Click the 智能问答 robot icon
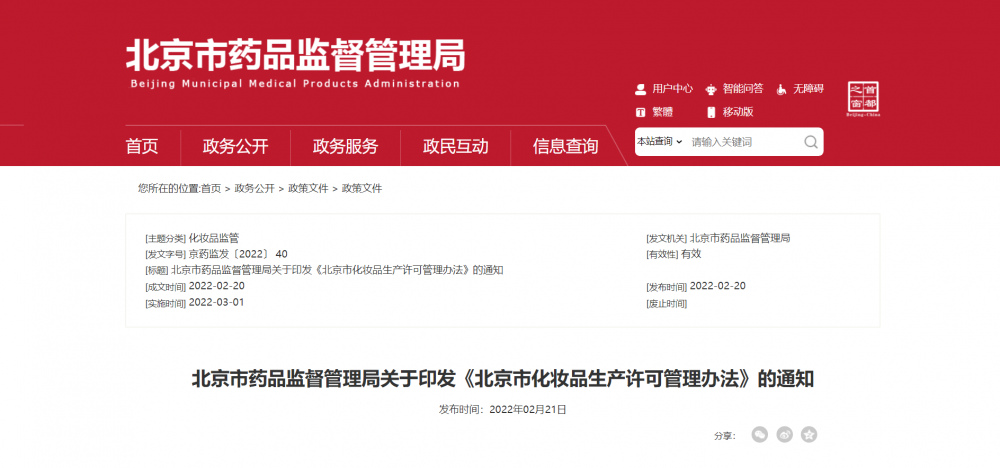The height and width of the screenshot is (468, 1000). point(711,89)
